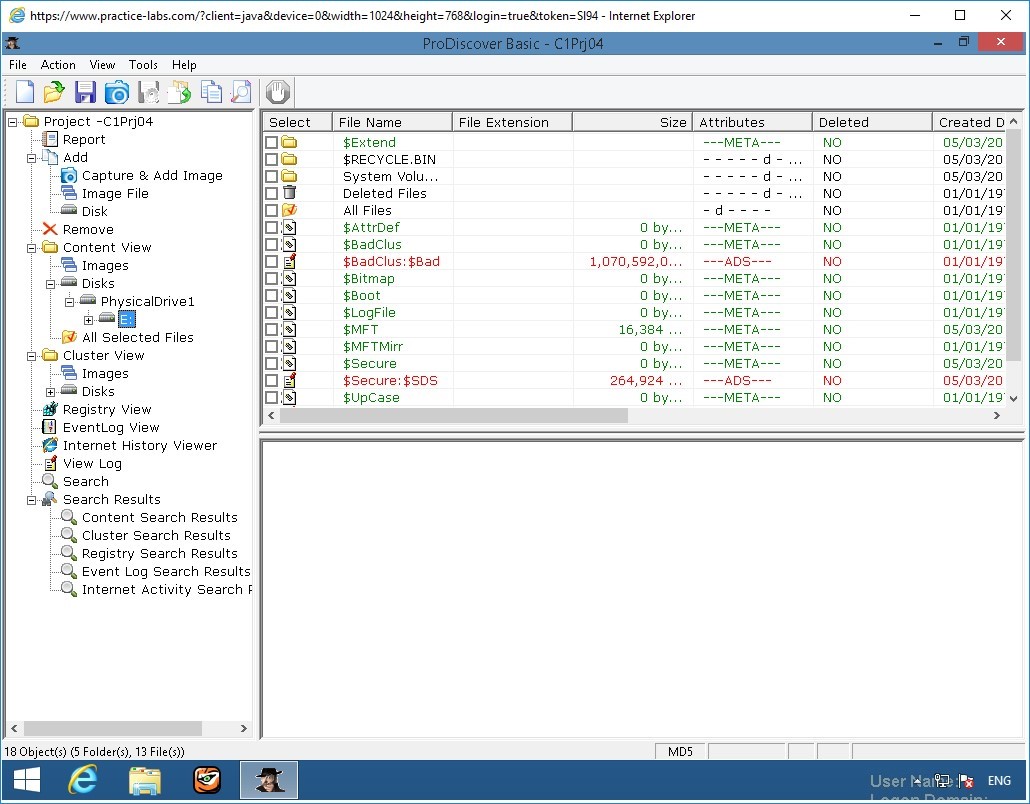Open Content Search Results

tap(160, 518)
